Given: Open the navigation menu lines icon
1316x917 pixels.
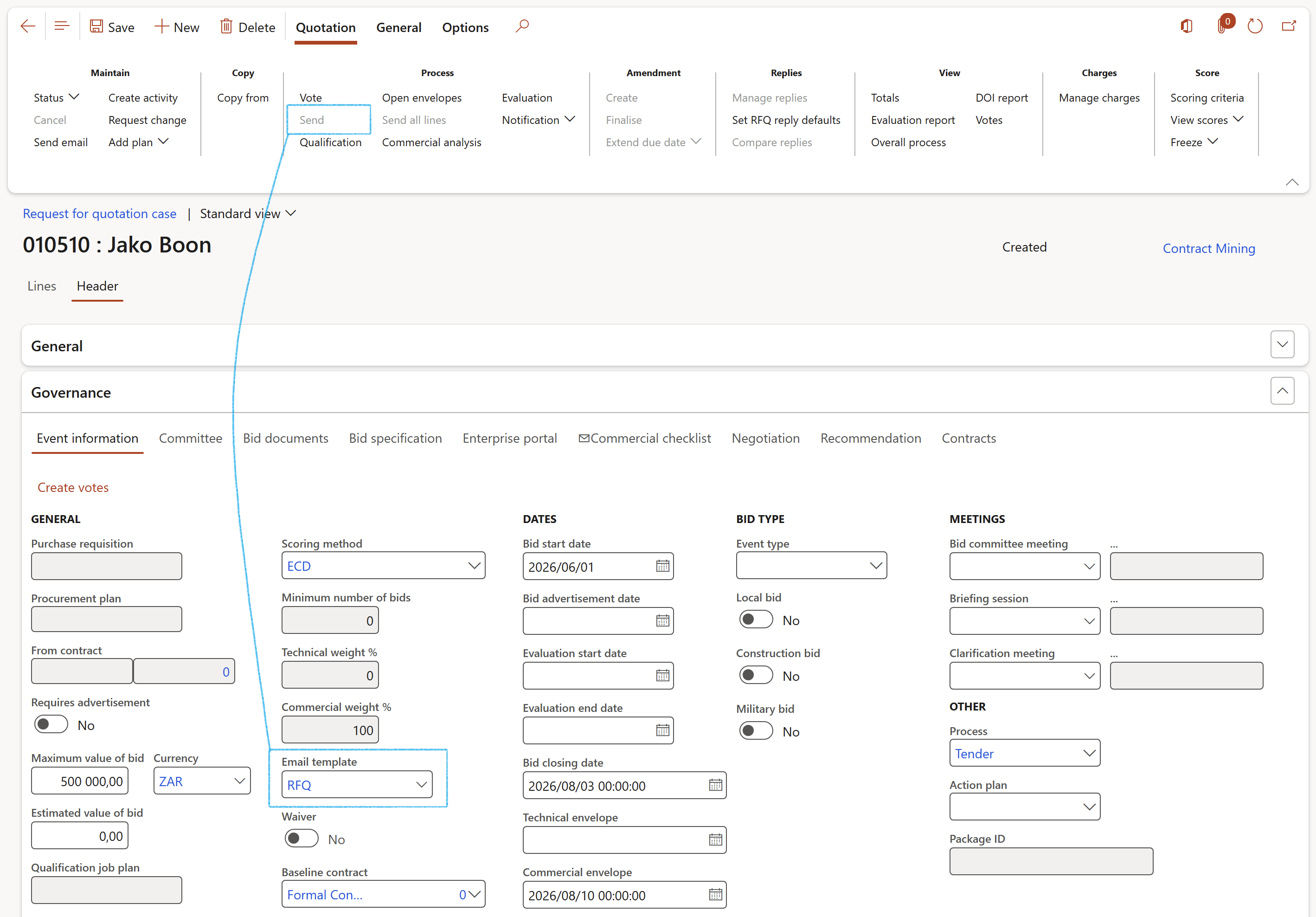Looking at the screenshot, I should 62,26.
